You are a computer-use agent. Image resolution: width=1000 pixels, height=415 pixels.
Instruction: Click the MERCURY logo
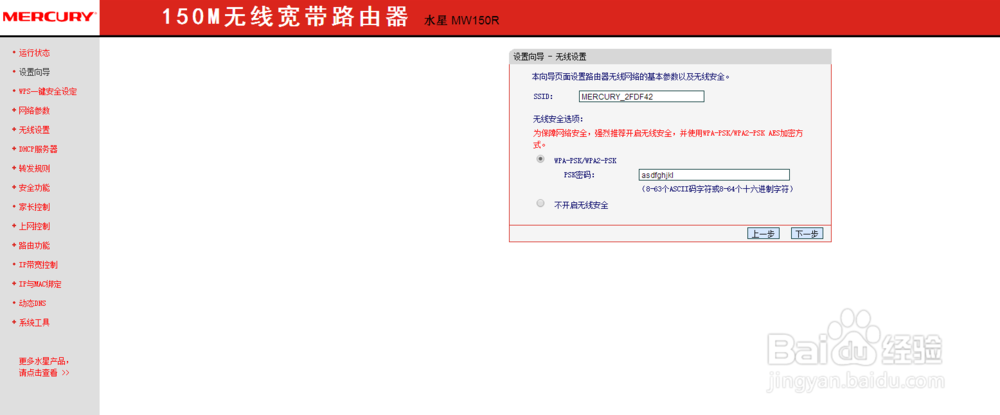click(48, 17)
